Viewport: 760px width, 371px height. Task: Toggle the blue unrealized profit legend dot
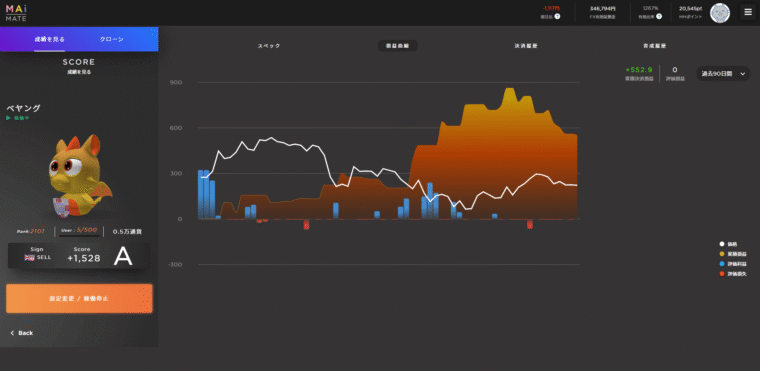coord(721,264)
